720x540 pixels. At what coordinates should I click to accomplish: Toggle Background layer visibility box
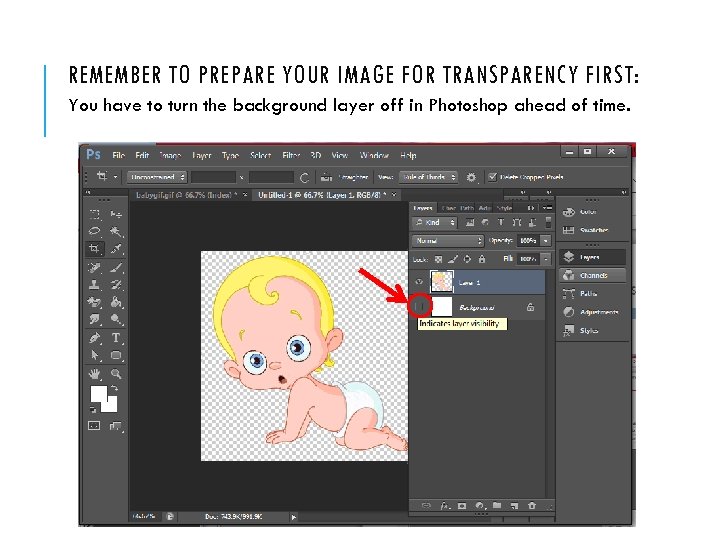click(419, 306)
